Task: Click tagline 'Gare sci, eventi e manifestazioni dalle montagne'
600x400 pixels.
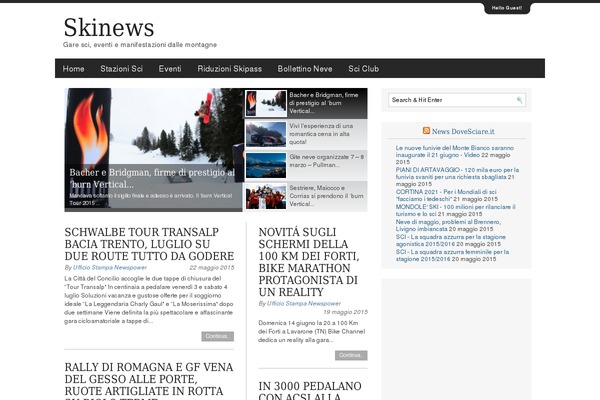Action: click(x=140, y=45)
